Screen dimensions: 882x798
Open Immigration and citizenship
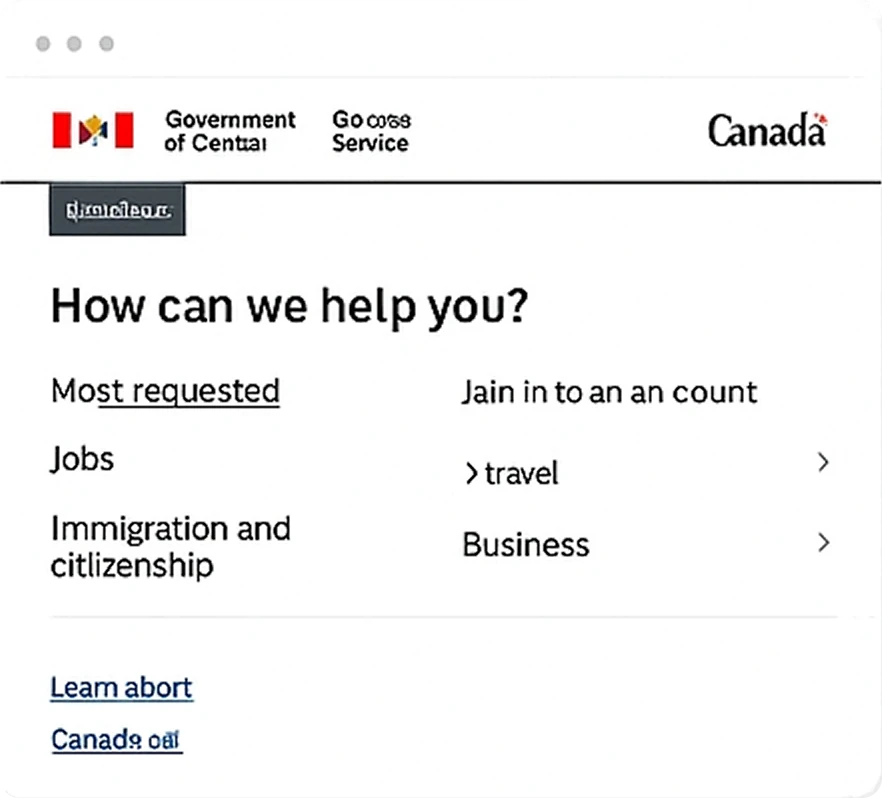[x=170, y=546]
